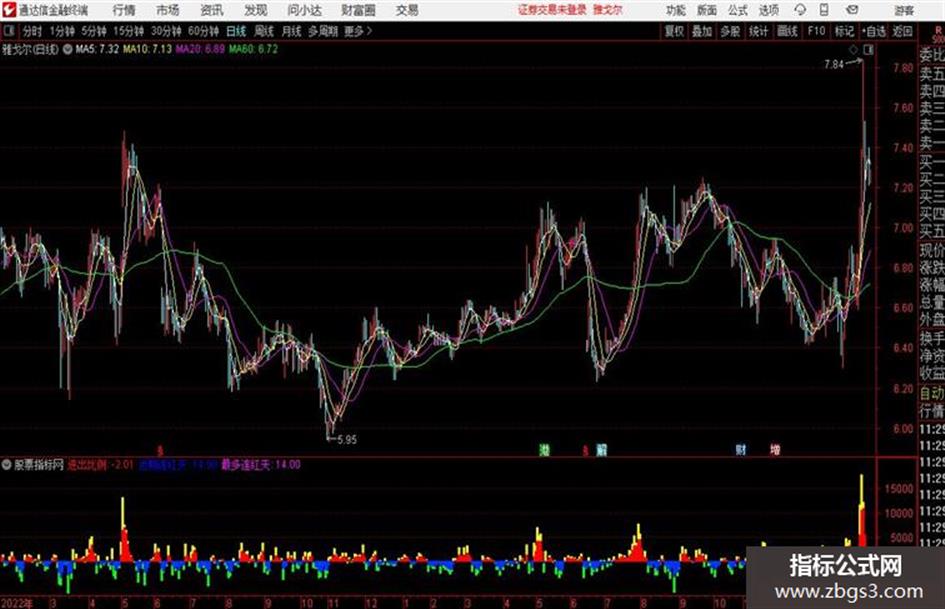Click the 多股 multi-stock toolbar button
This screenshot has width=945, height=609.
[730, 31]
